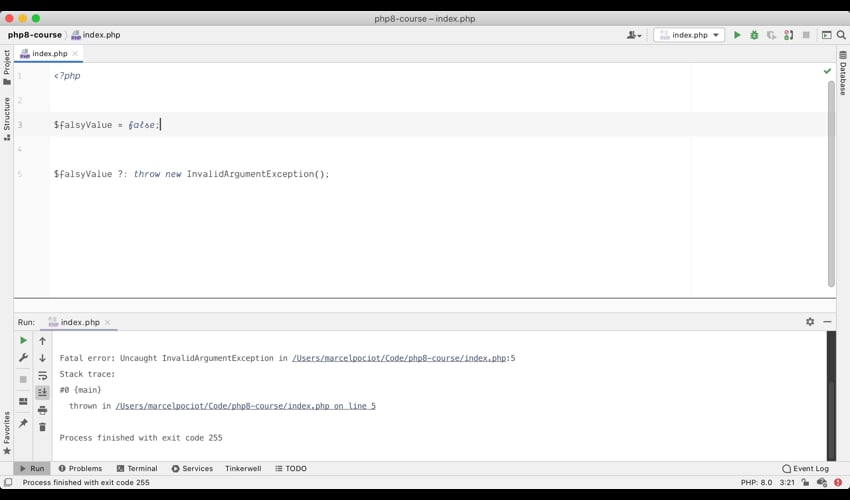Switch to the Run tool window button

click(x=32, y=468)
